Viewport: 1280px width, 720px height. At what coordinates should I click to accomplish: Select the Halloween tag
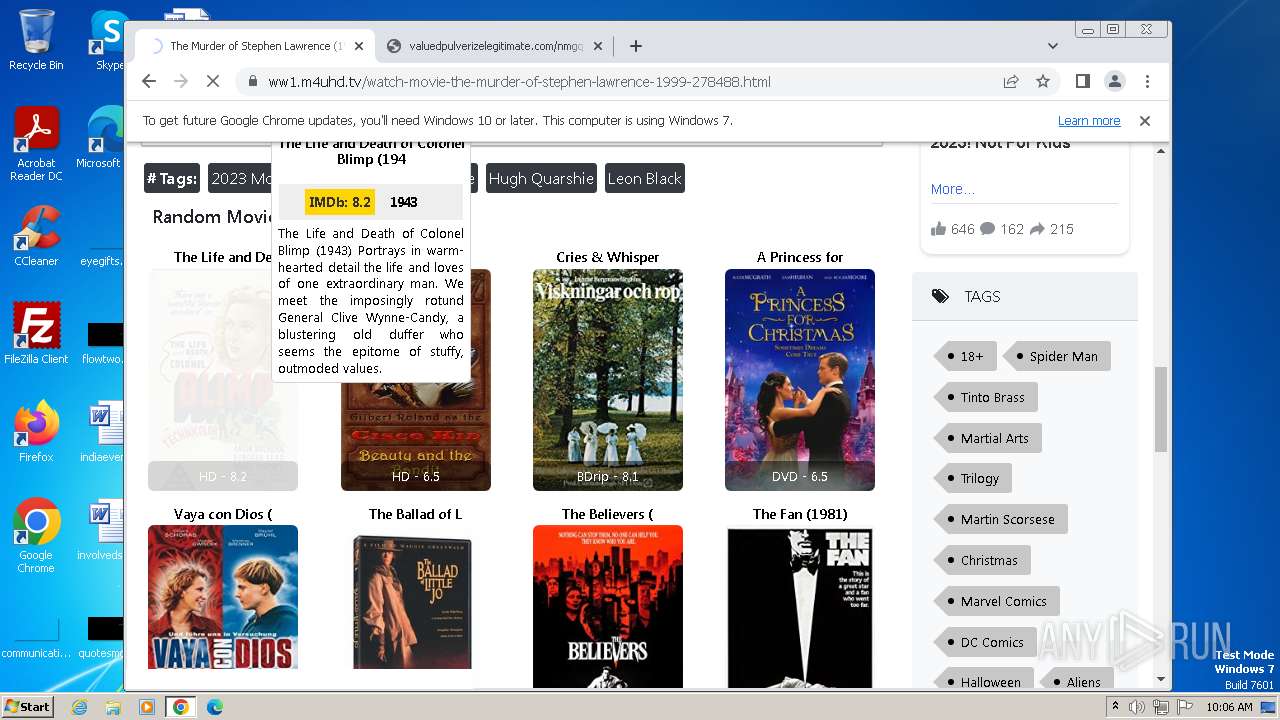coord(983,680)
